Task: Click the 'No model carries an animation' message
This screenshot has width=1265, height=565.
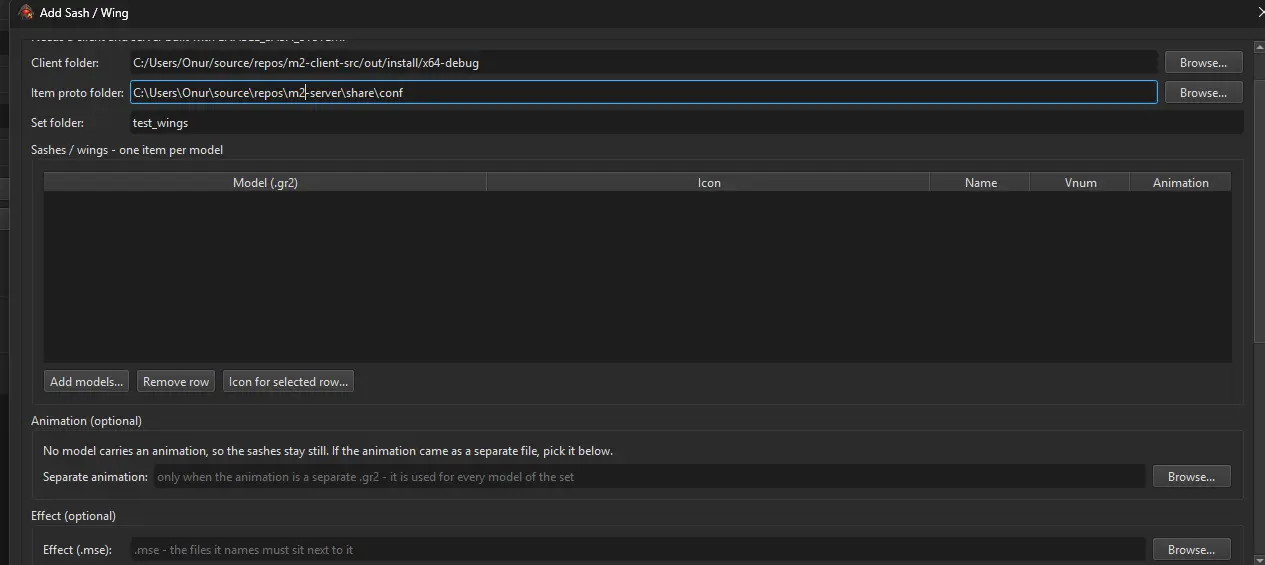Action: [328, 451]
